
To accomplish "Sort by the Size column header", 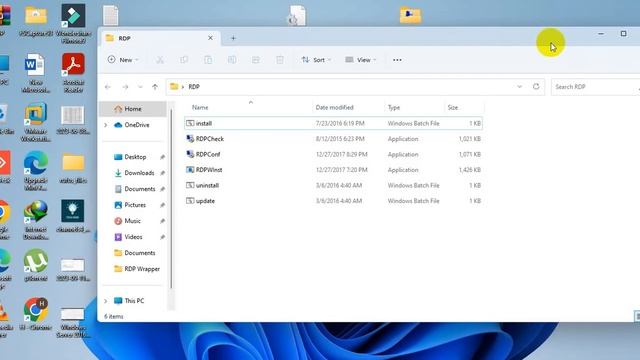I will pos(453,107).
